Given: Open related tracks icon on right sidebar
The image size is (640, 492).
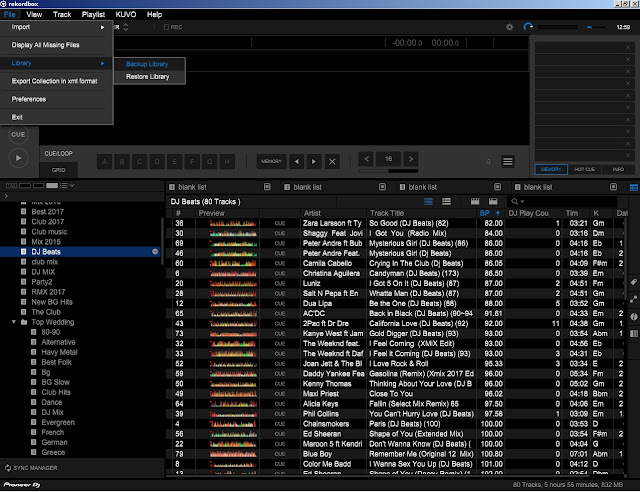Looking at the screenshot, I should (x=633, y=299).
